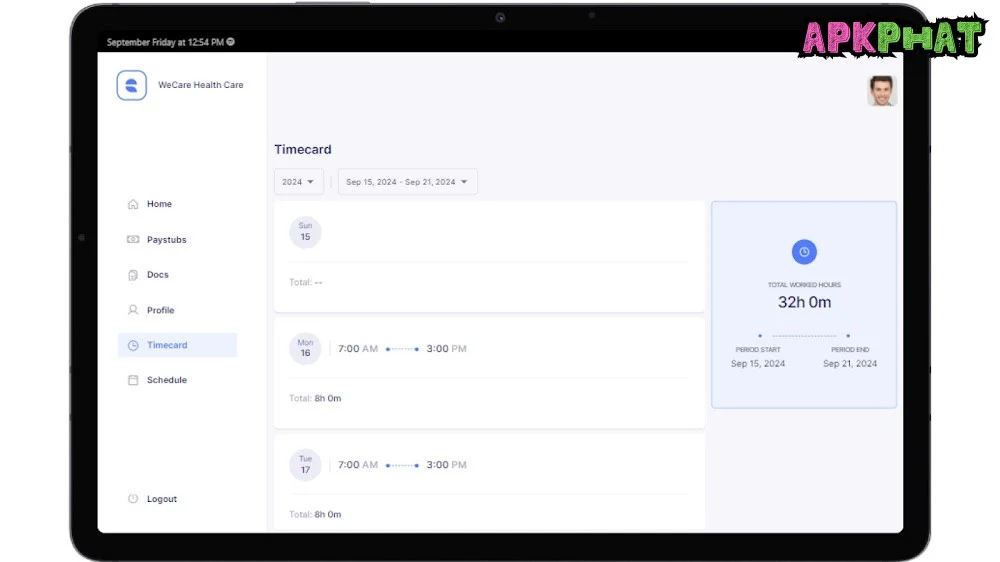This screenshot has width=1000, height=562.
Task: Go to the Schedule page
Action: (x=166, y=380)
